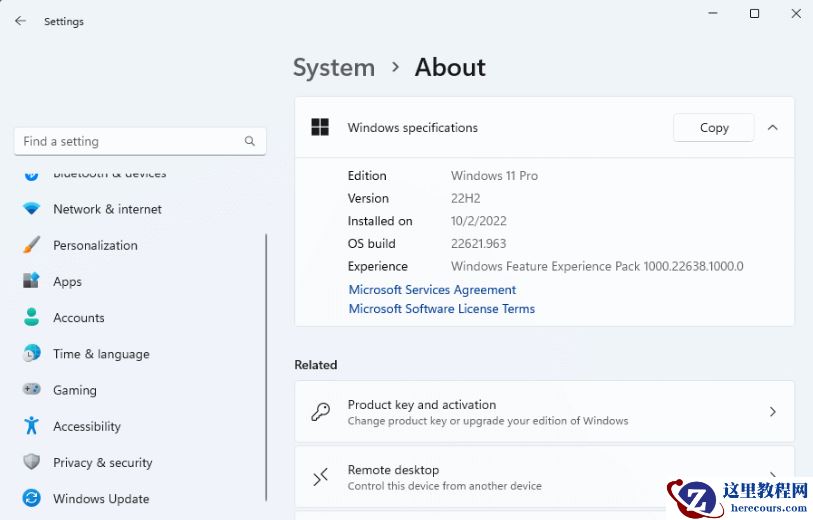This screenshot has height=520, width=813.
Task: Select the Installed on date 10/2/2022
Action: coord(479,221)
